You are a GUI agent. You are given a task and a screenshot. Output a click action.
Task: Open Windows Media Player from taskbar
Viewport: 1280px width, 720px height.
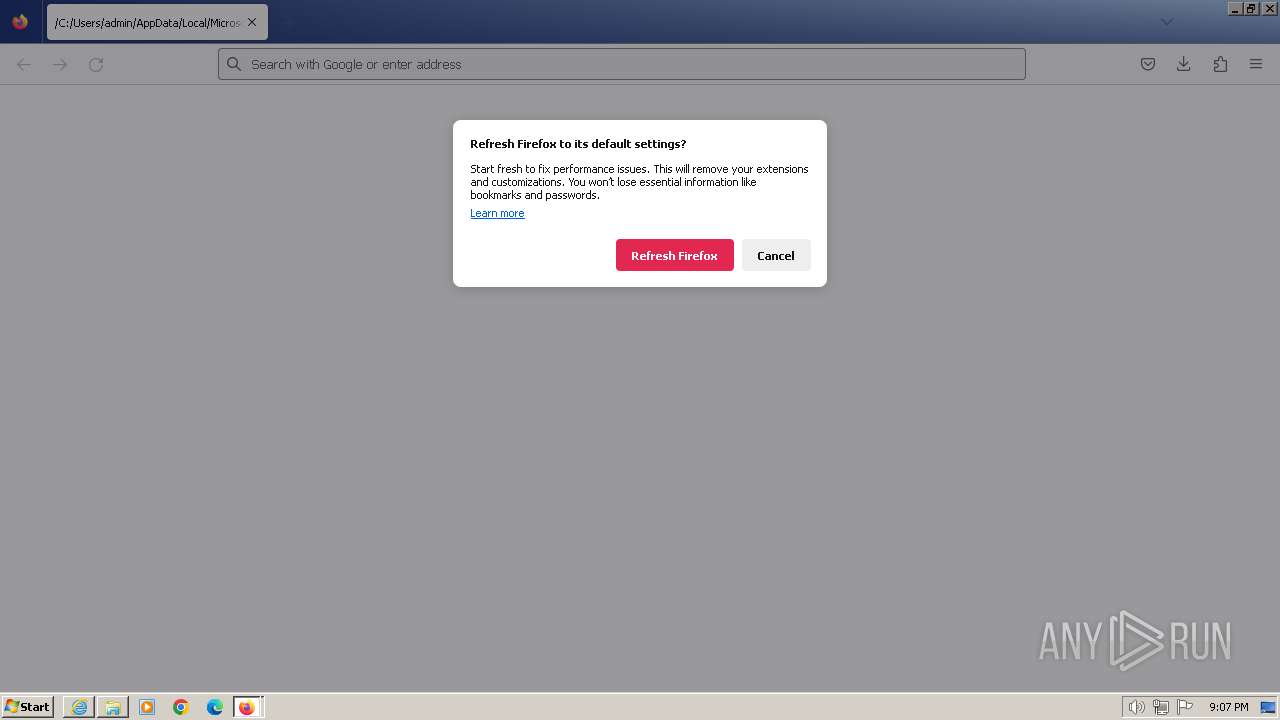pyautogui.click(x=147, y=707)
